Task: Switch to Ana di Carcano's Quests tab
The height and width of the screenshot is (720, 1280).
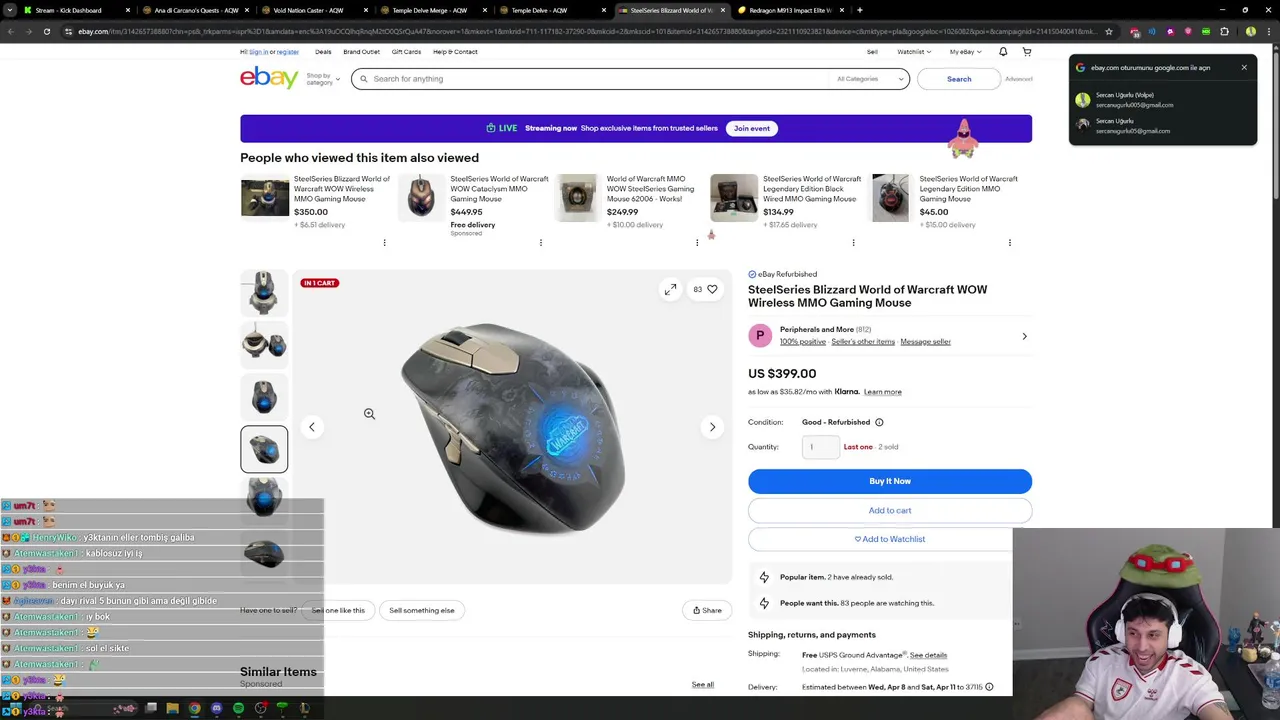Action: (x=196, y=10)
